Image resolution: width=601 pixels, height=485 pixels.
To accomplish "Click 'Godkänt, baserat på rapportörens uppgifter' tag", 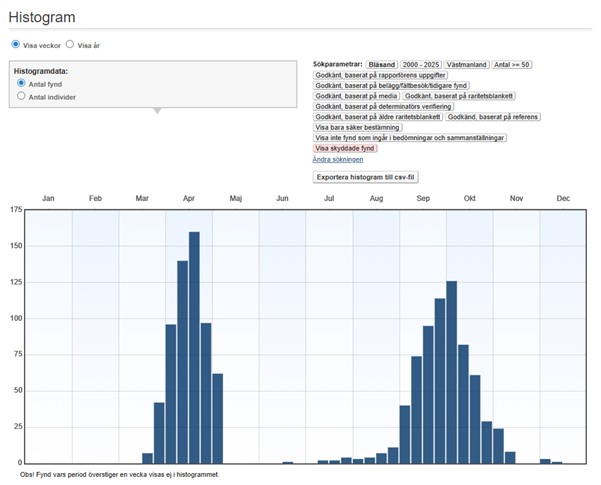I will tap(381, 75).
